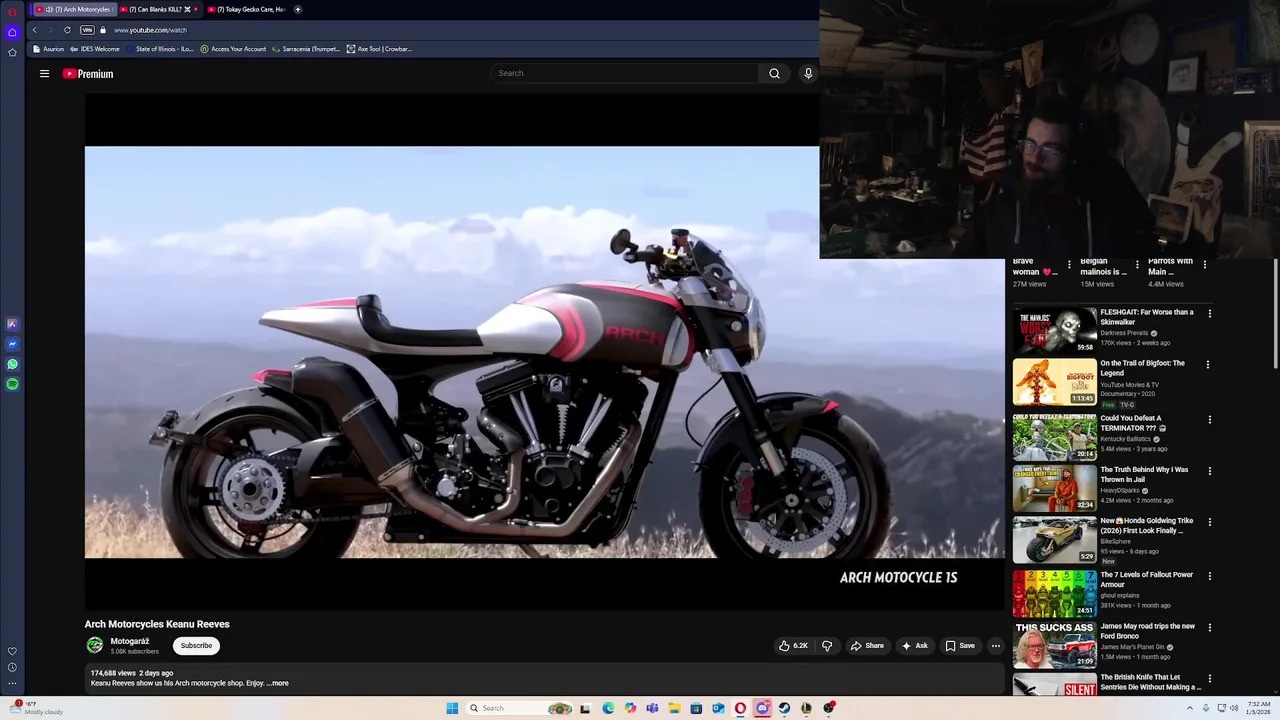Subscribe to the Motogaráž channel
This screenshot has height=720, width=1280.
196,646
